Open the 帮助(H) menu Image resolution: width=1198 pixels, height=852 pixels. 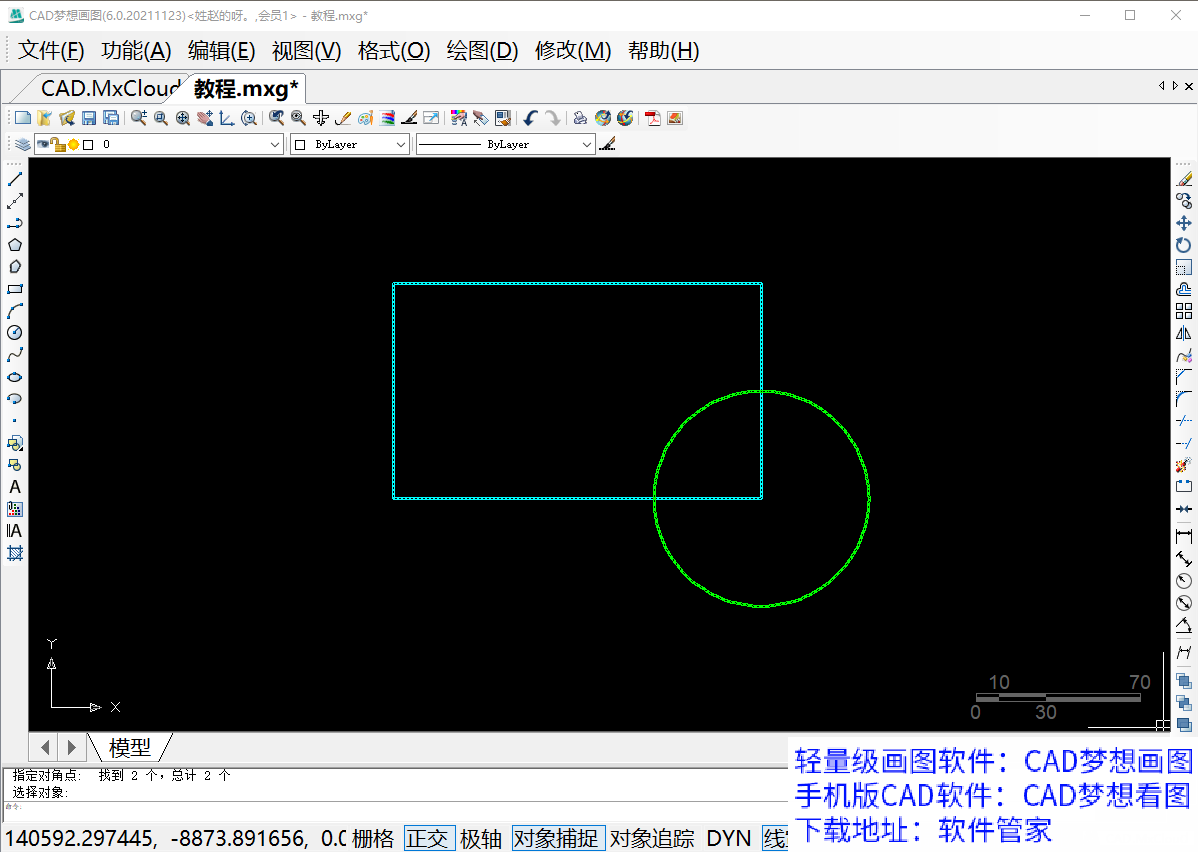(x=664, y=50)
